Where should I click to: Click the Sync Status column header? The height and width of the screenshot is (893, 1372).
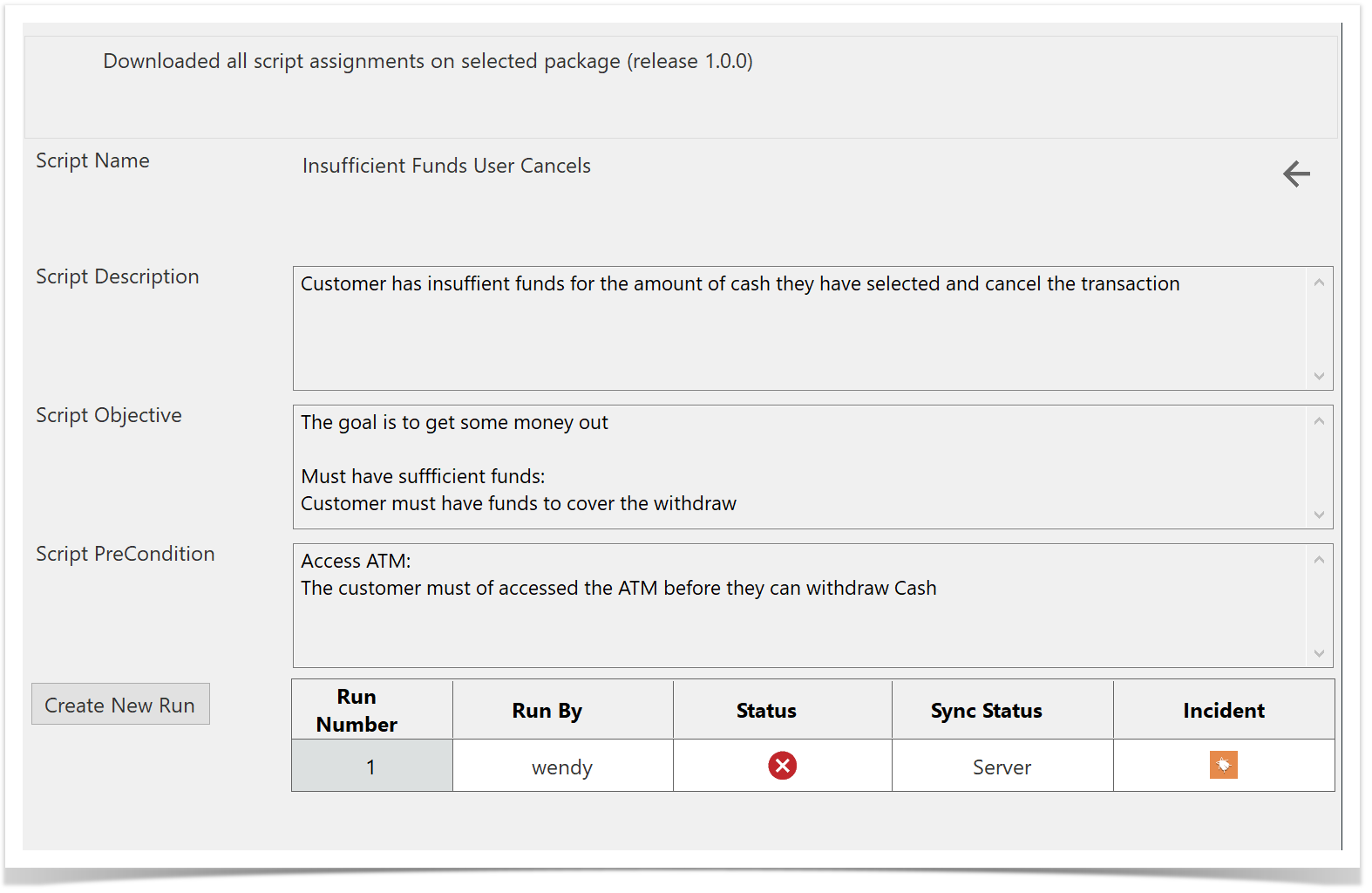tap(986, 711)
